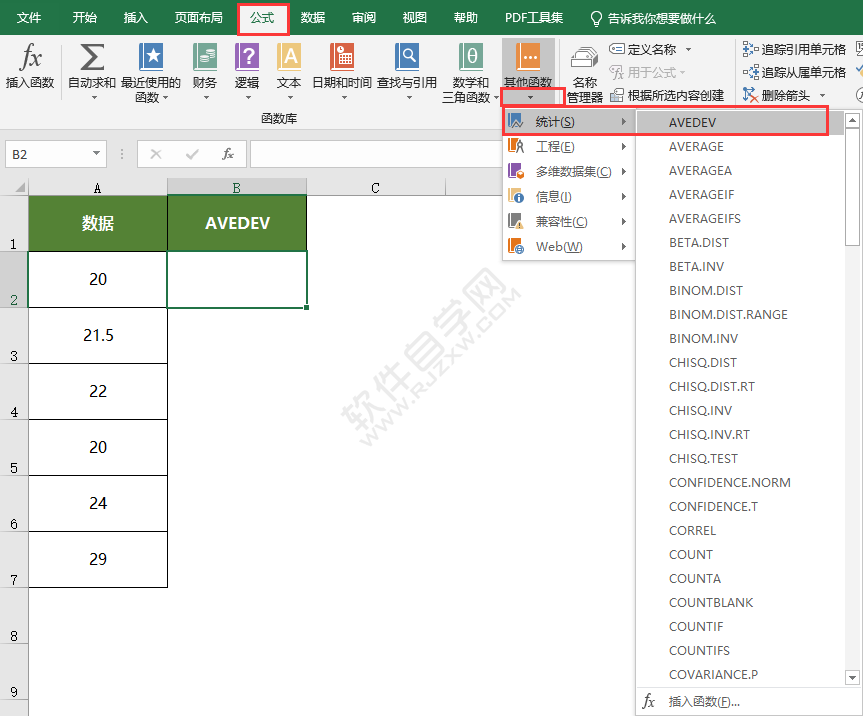Open the Text (文本) dropdown arrow

290,98
